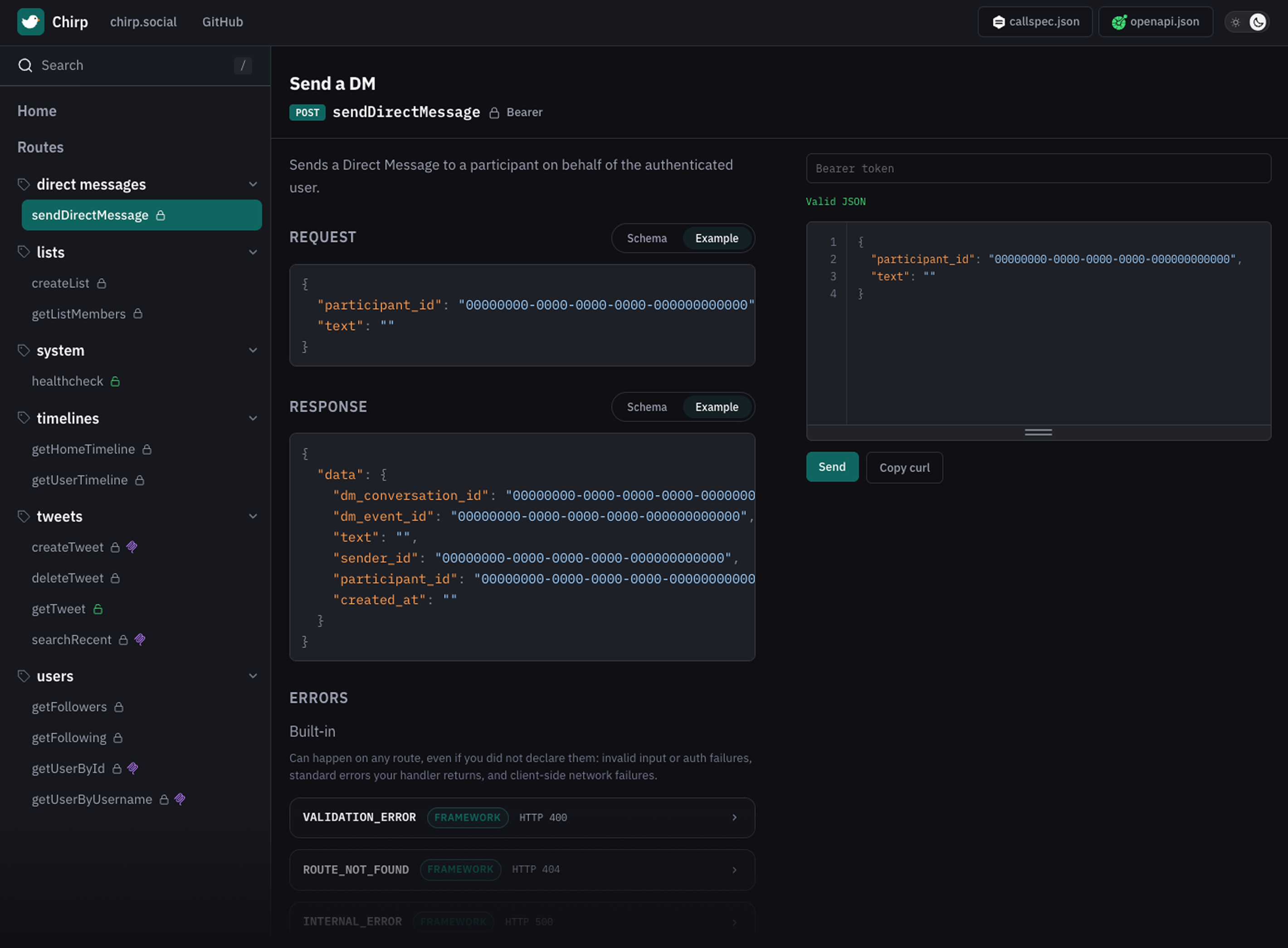Collapse the lists section chevron
The height and width of the screenshot is (948, 1288).
(253, 252)
